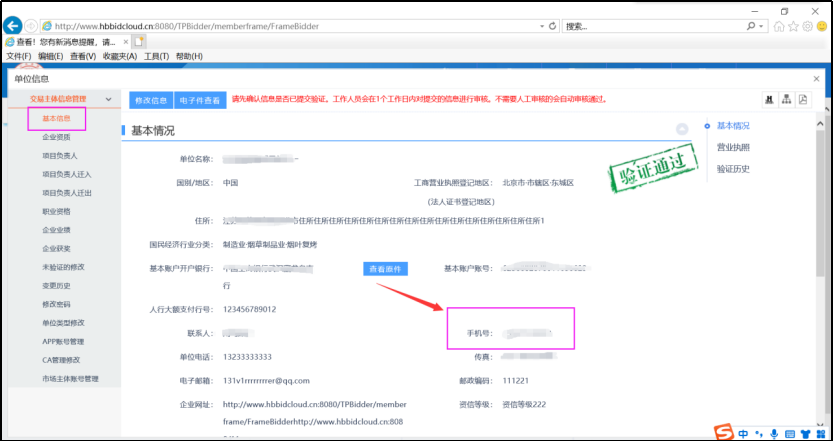
Task: Open the 工具(T) menu
Action: [x=156, y=57]
